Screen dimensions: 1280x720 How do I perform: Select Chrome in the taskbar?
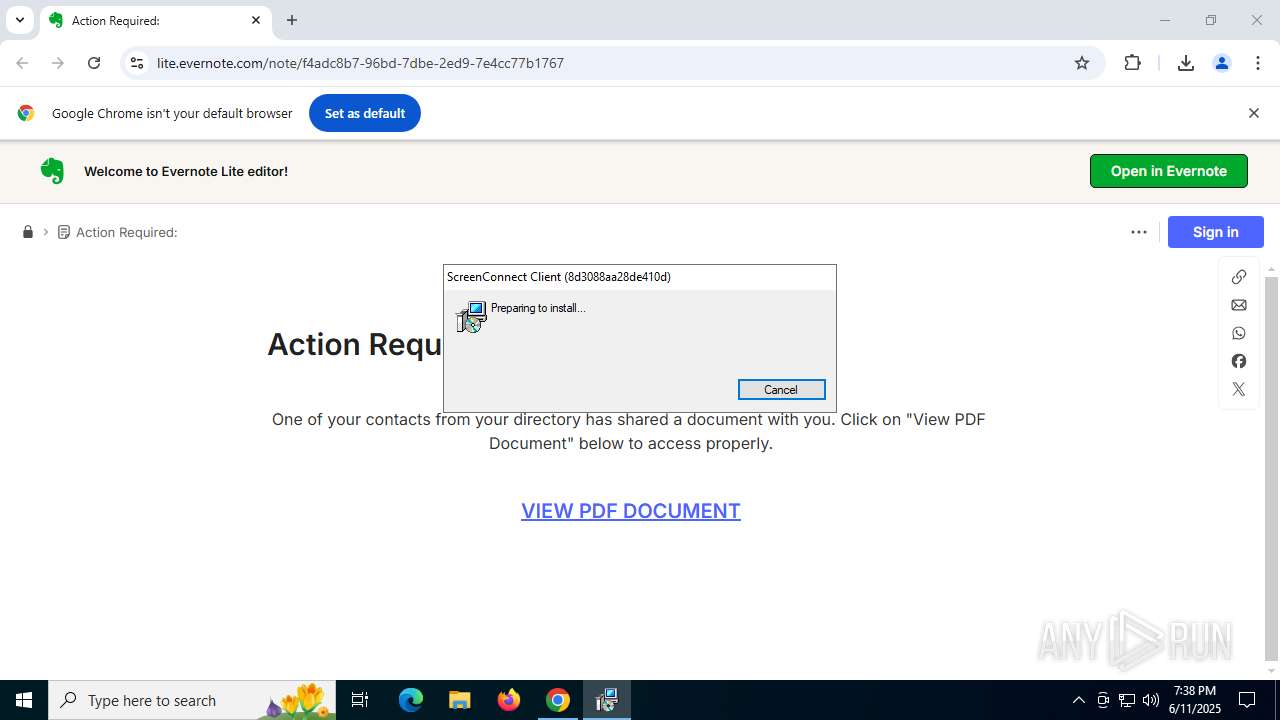tap(558, 700)
